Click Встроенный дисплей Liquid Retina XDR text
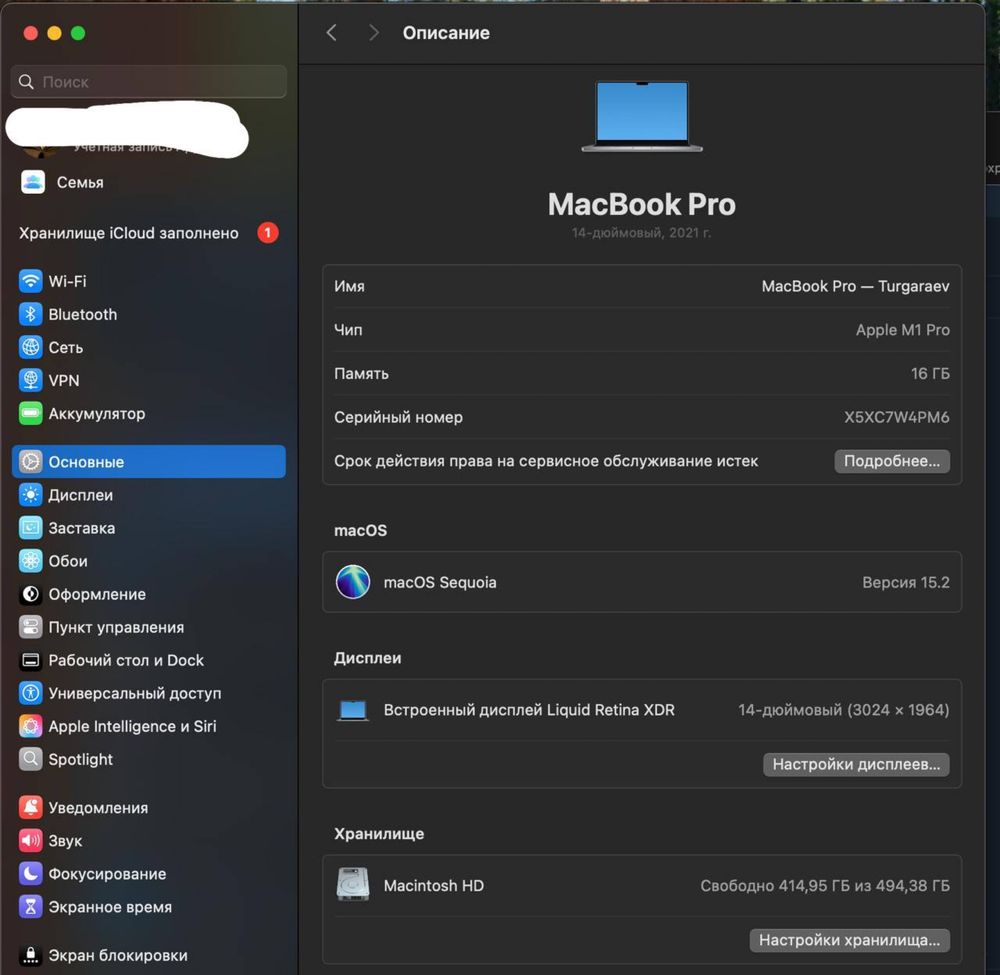The width and height of the screenshot is (1000, 975). pyautogui.click(x=529, y=710)
